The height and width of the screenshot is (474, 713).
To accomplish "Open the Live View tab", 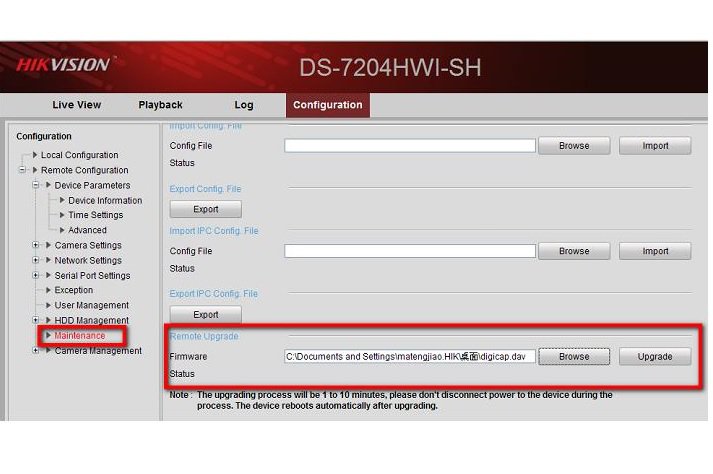I will [76, 105].
